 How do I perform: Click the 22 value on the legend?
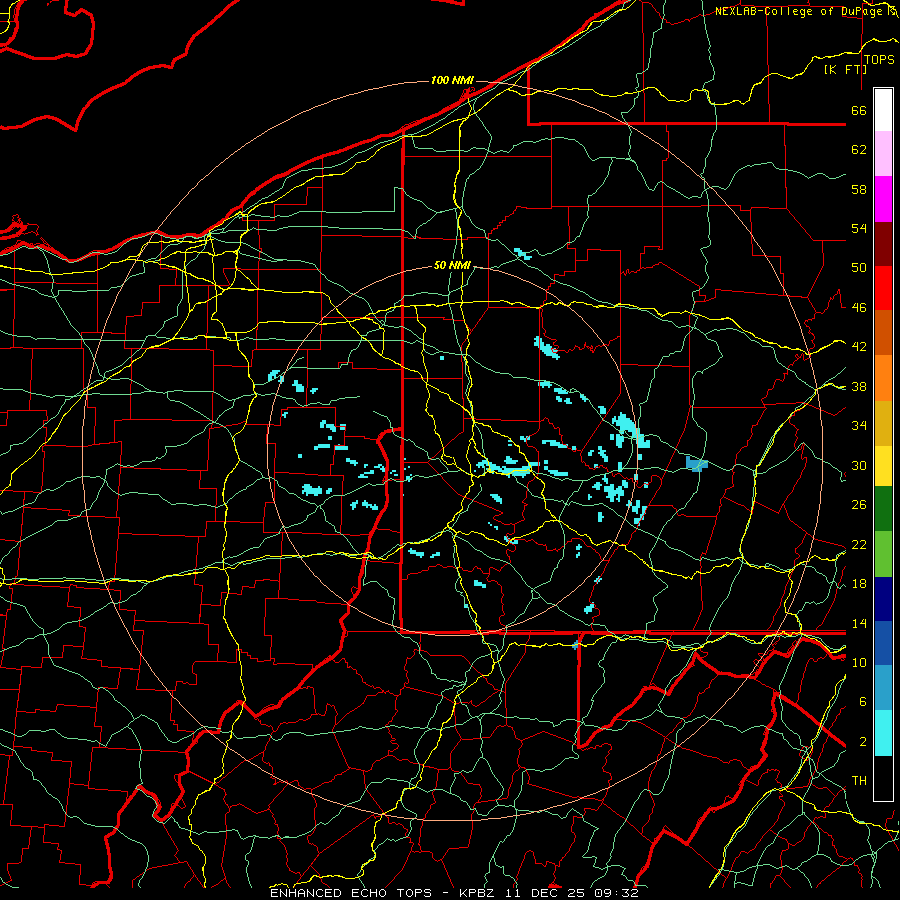(859, 545)
